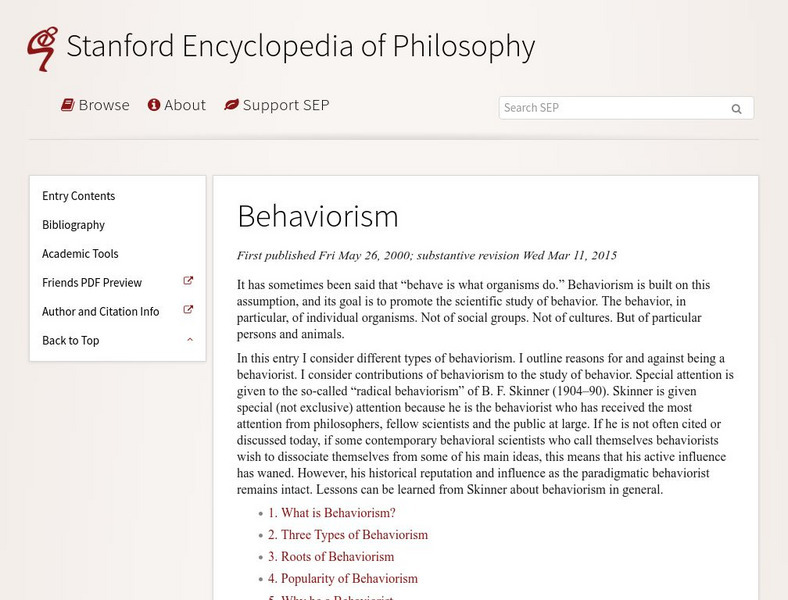The image size is (788, 600).
Task: Open section 4. Popularity of Behaviorism
Action: point(343,578)
